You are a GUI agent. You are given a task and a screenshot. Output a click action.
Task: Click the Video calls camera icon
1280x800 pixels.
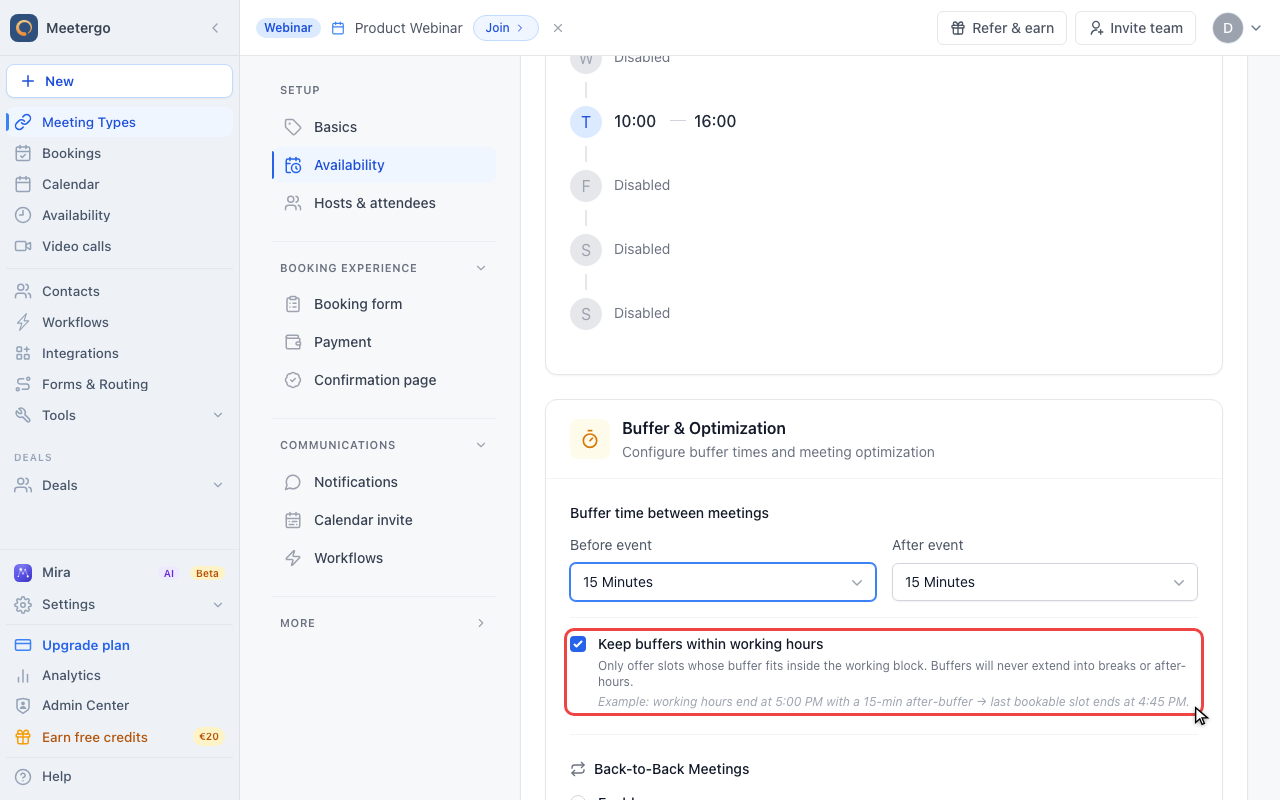click(23, 246)
